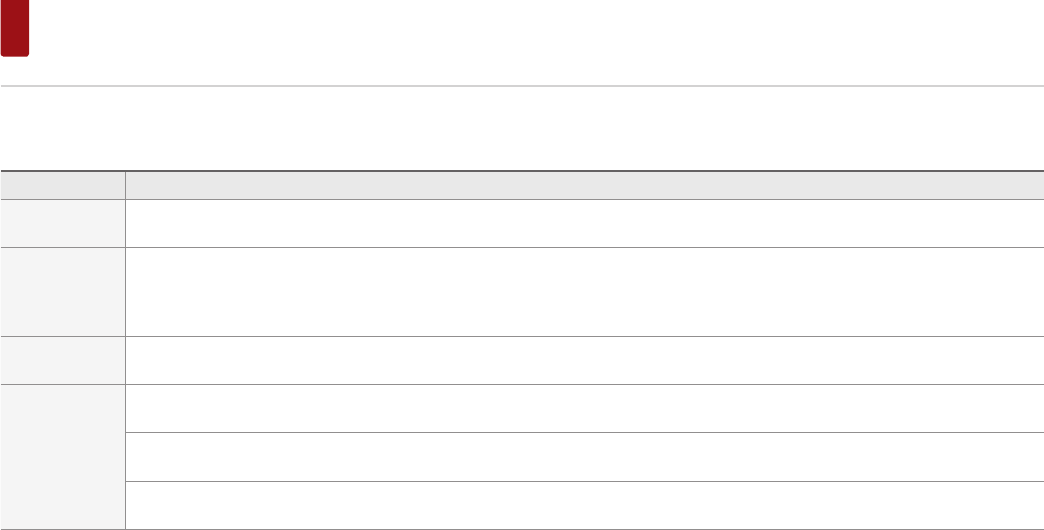Select the wide right header cell of table
This screenshot has width=1044, height=530.
579,185
